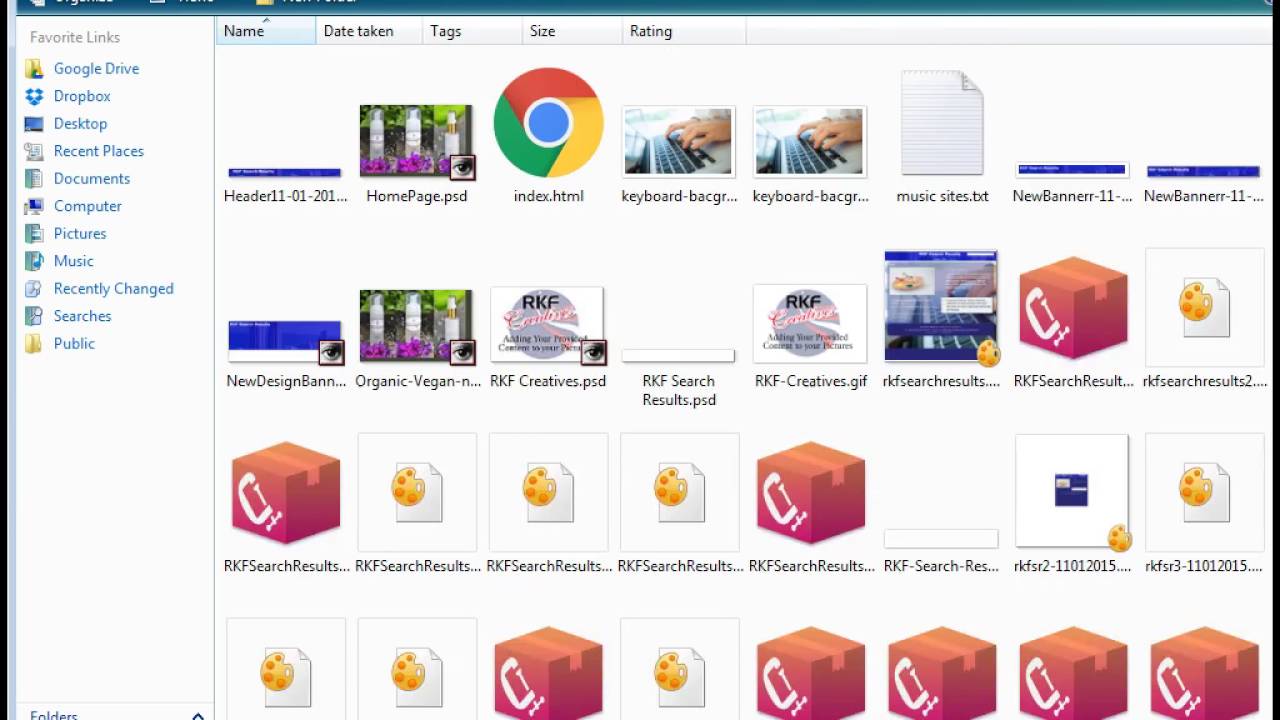Select the RKF Creatives.psd thumbnail
Screen dimensions: 1280x720
(x=548, y=326)
